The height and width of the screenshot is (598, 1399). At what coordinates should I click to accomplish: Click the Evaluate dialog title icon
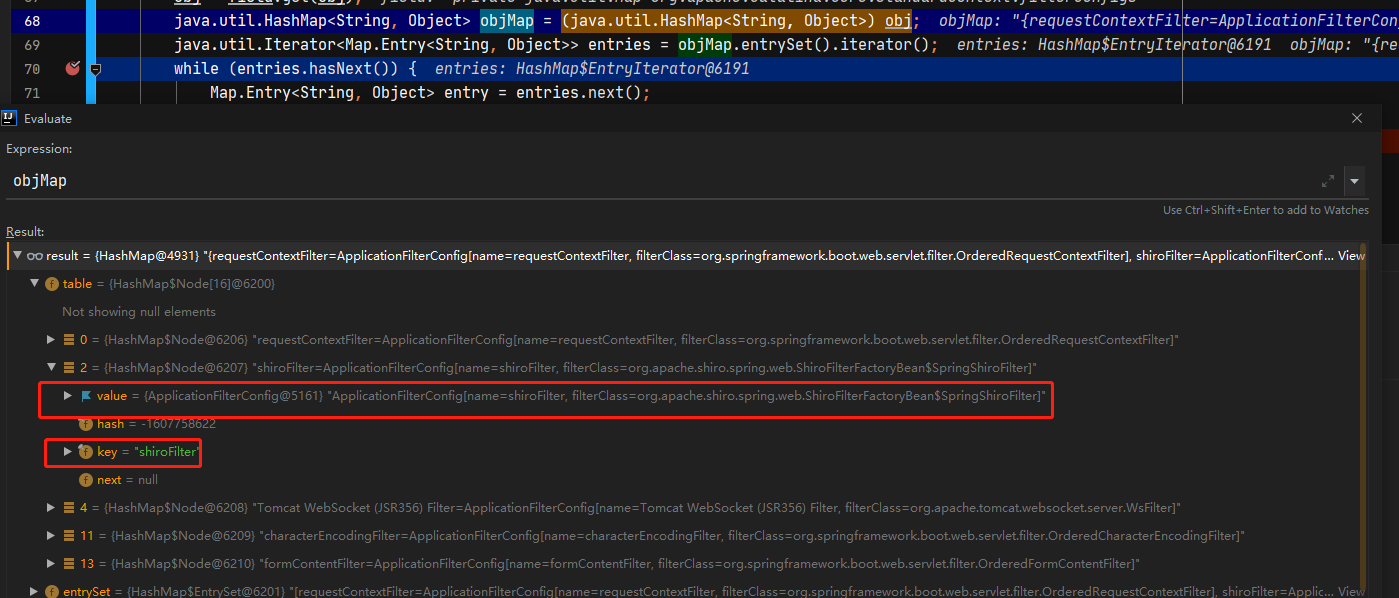(9, 118)
